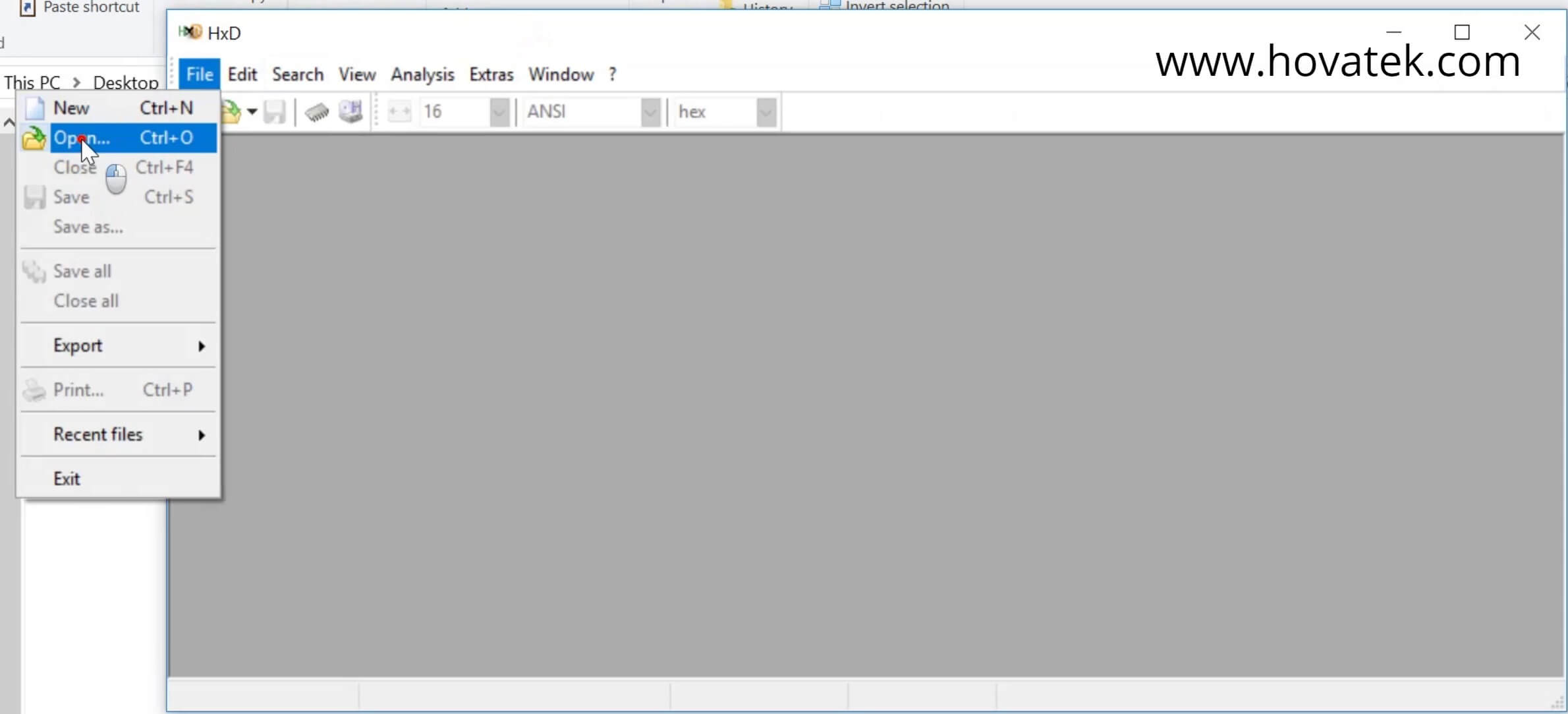Save the current file using toolbar disk icon
1568x714 pixels.
[275, 111]
